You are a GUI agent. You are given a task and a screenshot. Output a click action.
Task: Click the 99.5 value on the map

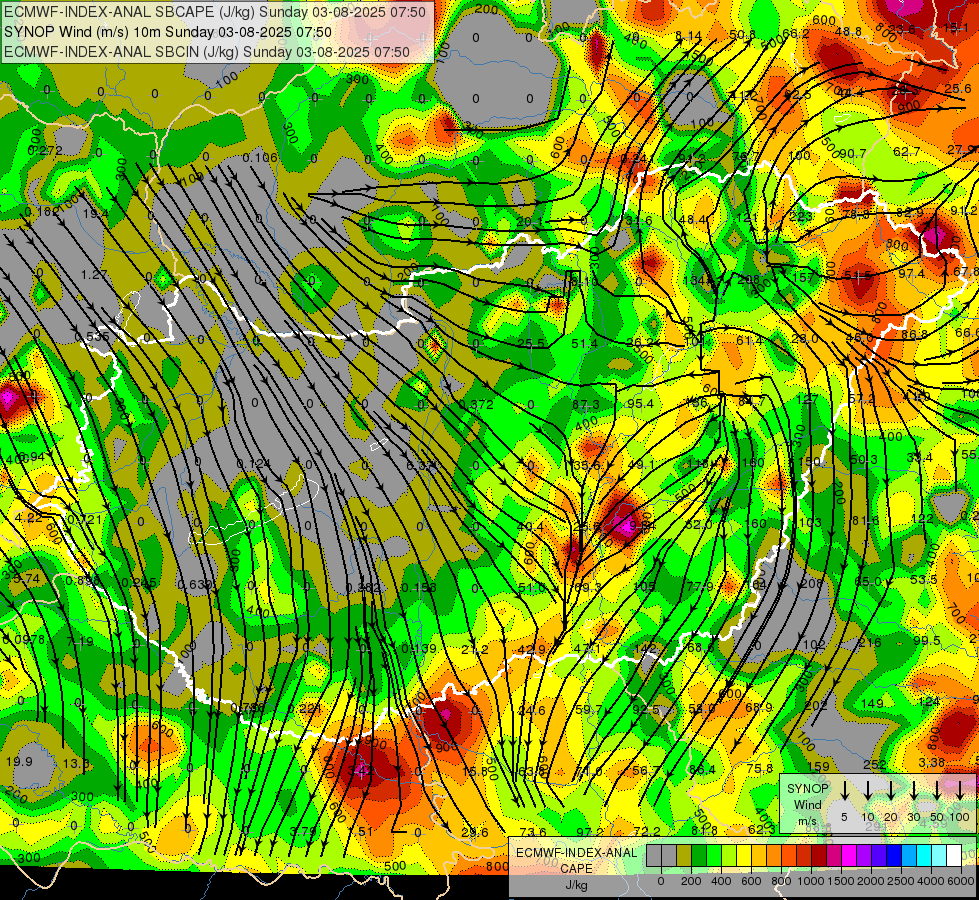[x=927, y=640]
